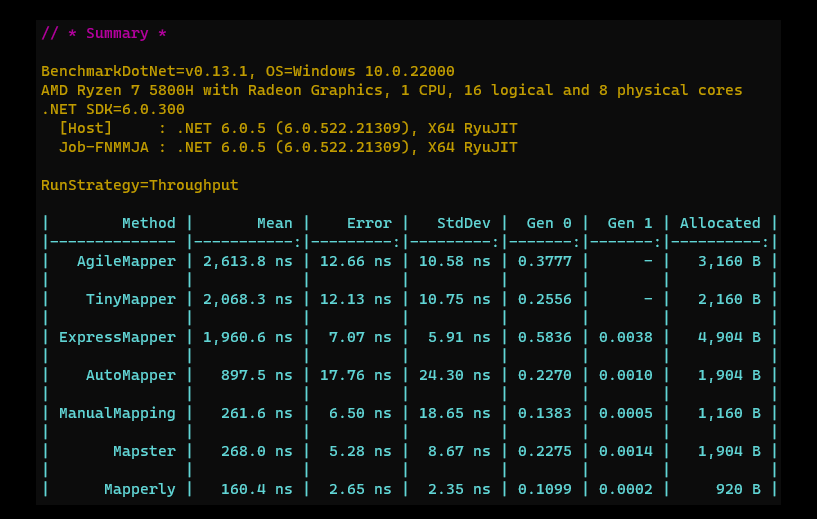Viewport: 817px width, 519px height.
Task: Select the AutoMapper method name
Action: coord(131,375)
